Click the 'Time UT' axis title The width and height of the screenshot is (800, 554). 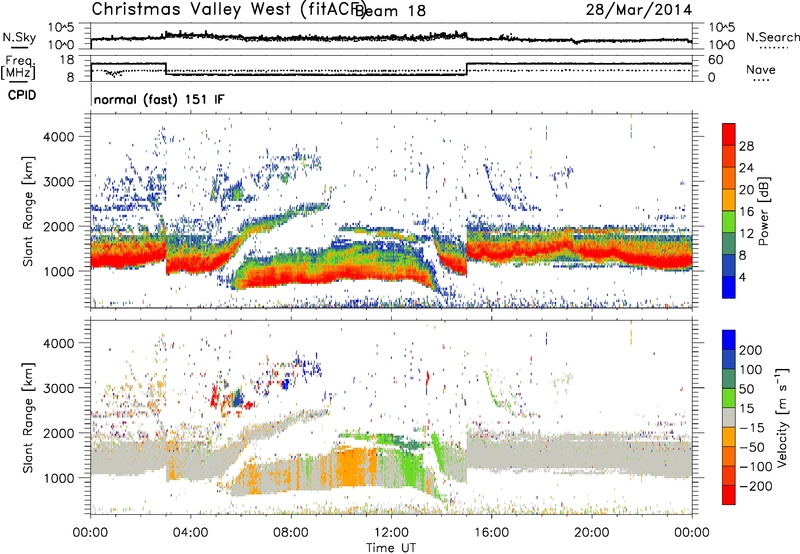tap(391, 547)
